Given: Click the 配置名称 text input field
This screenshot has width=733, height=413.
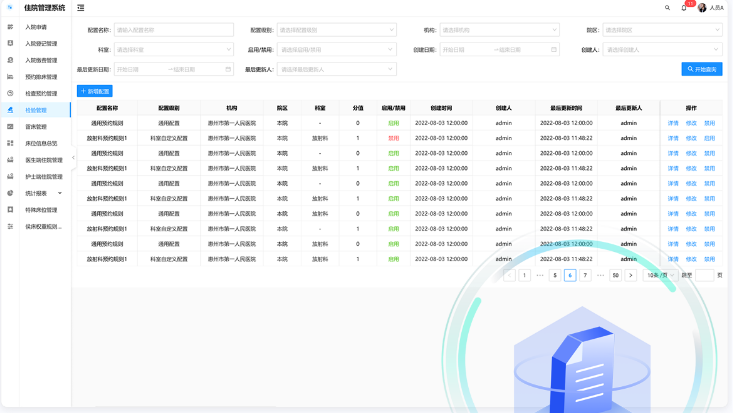Looking at the screenshot, I should point(174,30).
